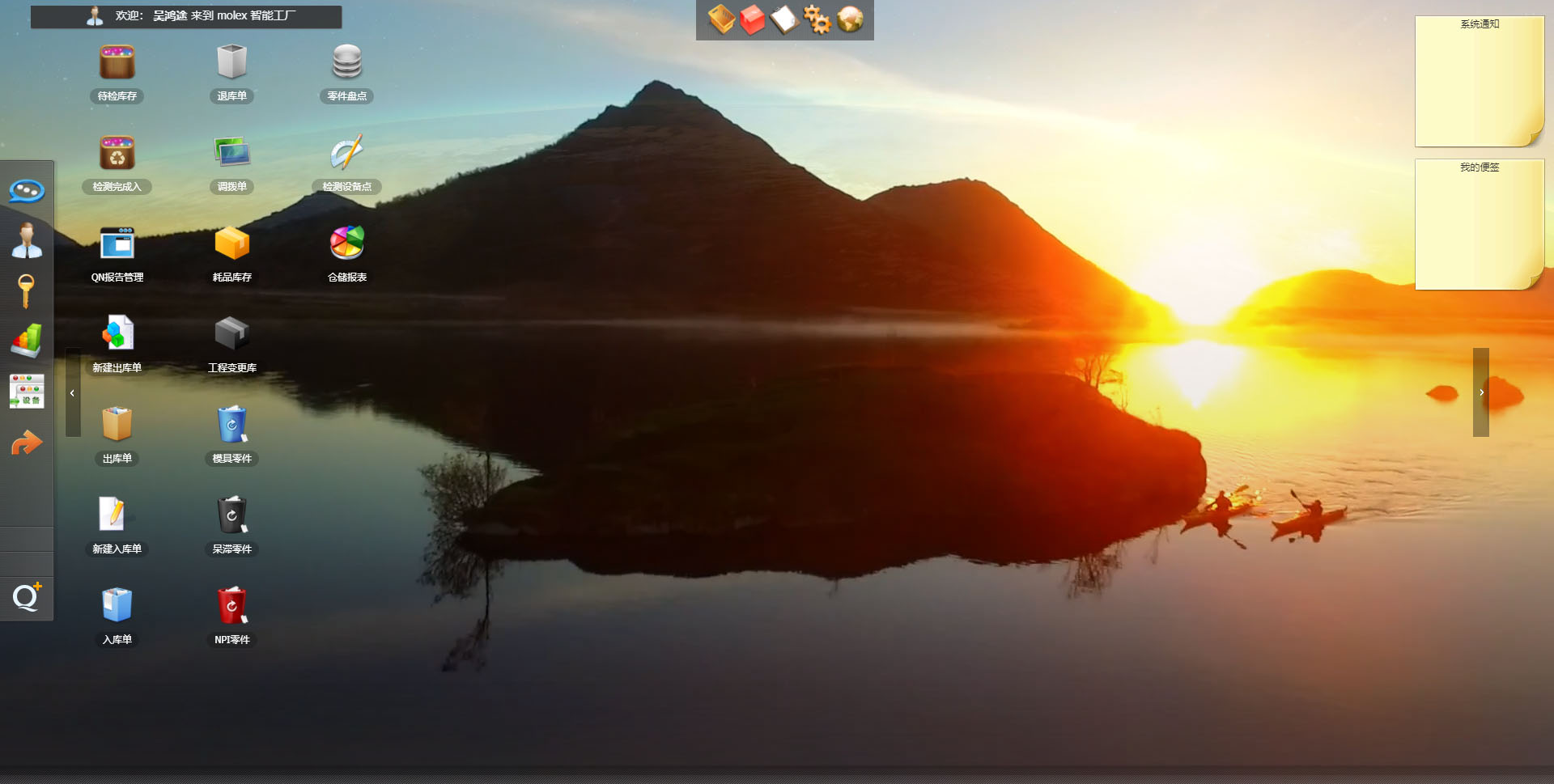Open the 待检库存 desktop icon
The height and width of the screenshot is (784, 1554).
117,63
